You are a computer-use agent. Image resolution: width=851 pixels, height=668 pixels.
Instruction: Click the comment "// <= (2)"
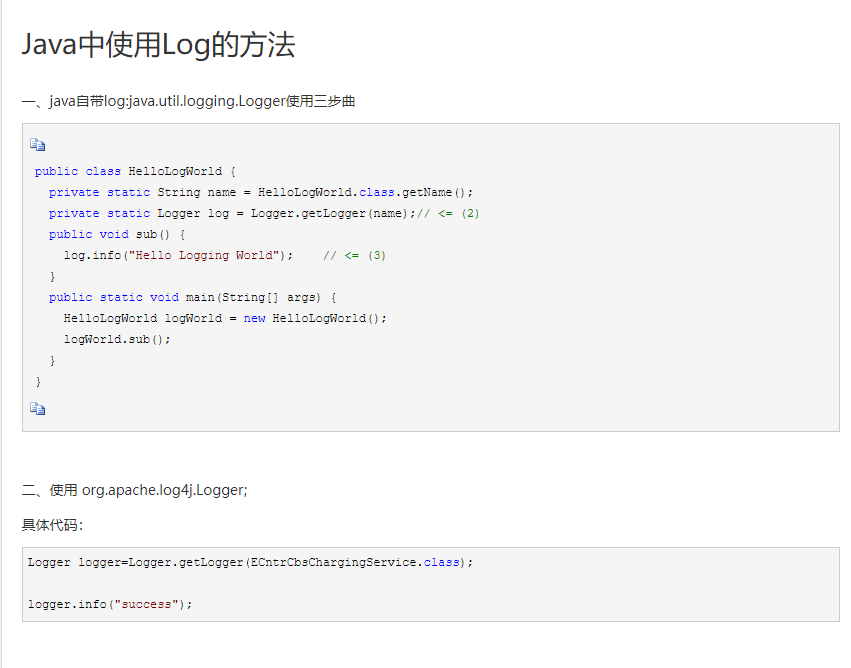point(448,214)
